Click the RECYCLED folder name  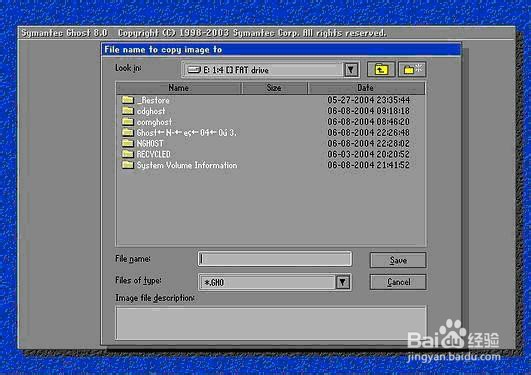[154, 154]
